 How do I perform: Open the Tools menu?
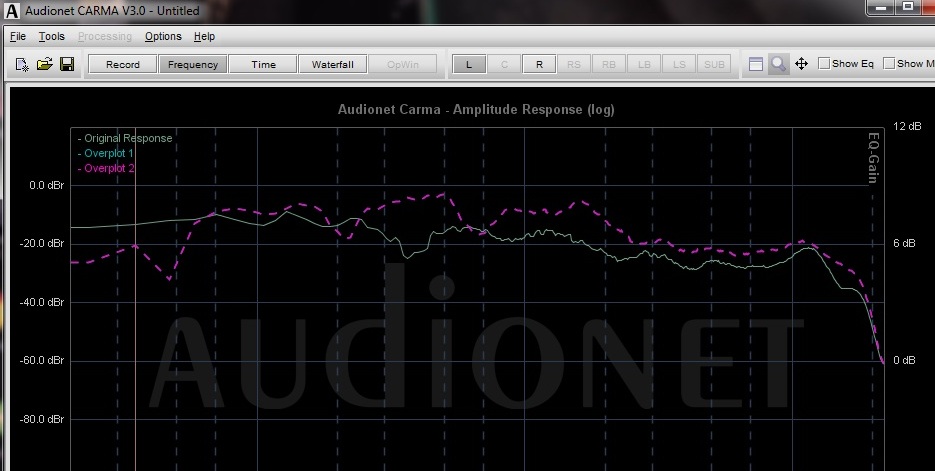click(x=51, y=36)
